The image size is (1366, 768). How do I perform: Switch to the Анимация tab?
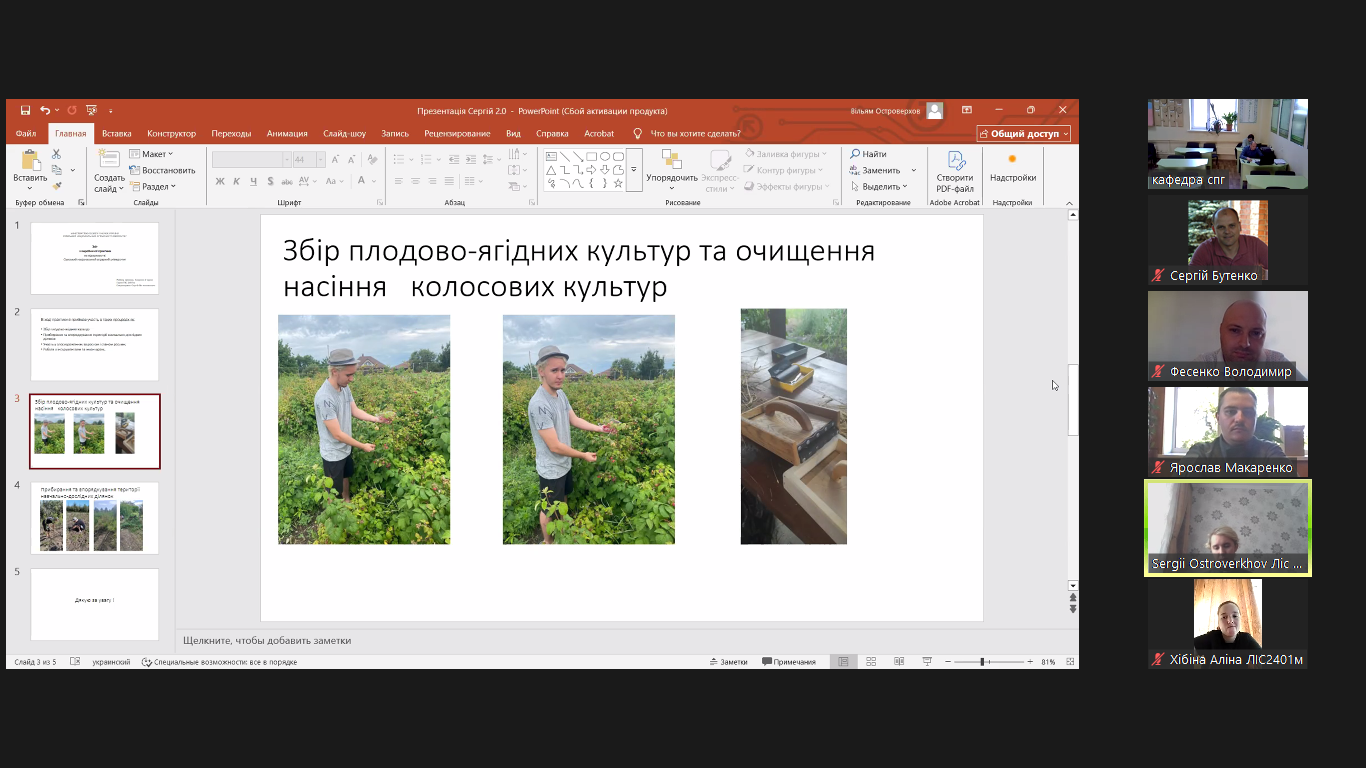point(287,134)
